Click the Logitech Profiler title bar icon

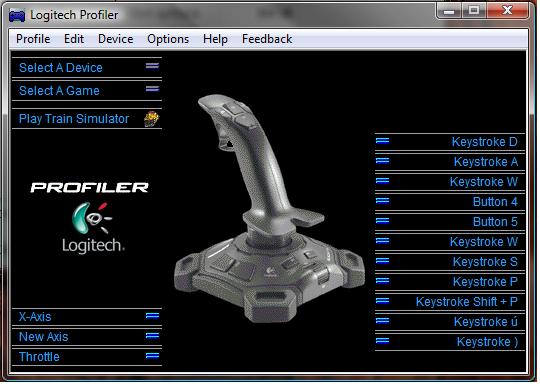(x=17, y=15)
